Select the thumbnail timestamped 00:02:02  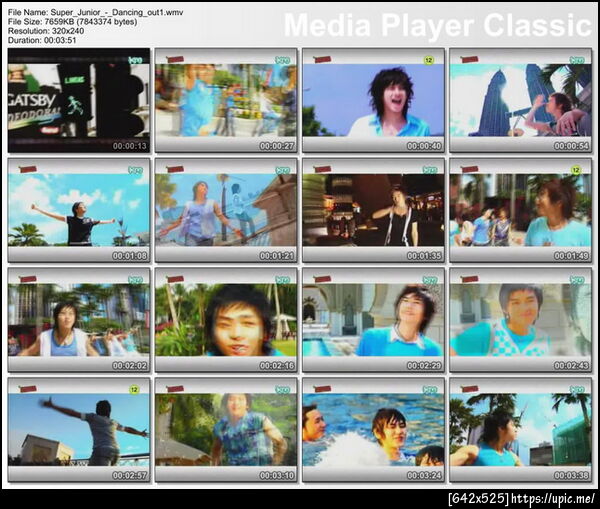pyautogui.click(x=79, y=320)
